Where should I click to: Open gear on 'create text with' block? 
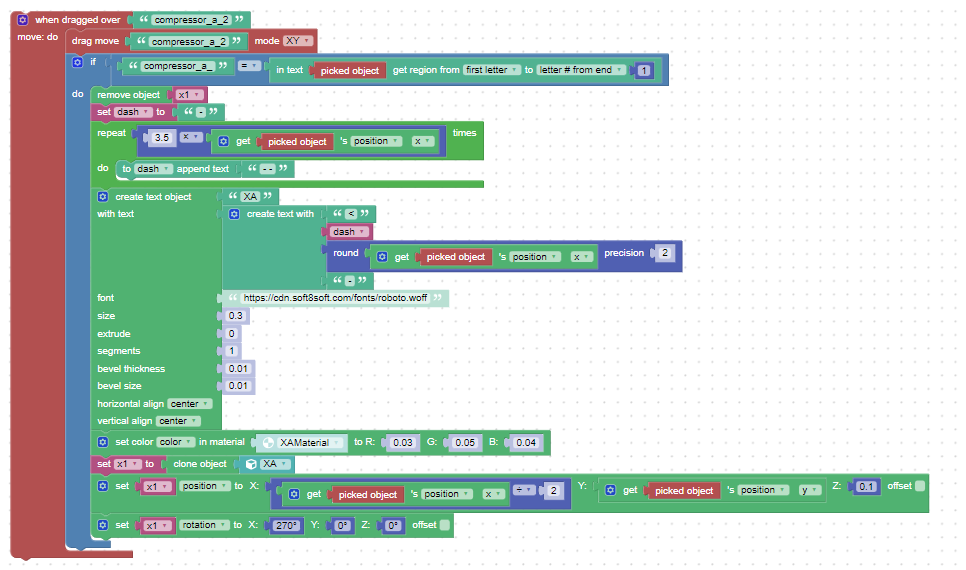234,214
